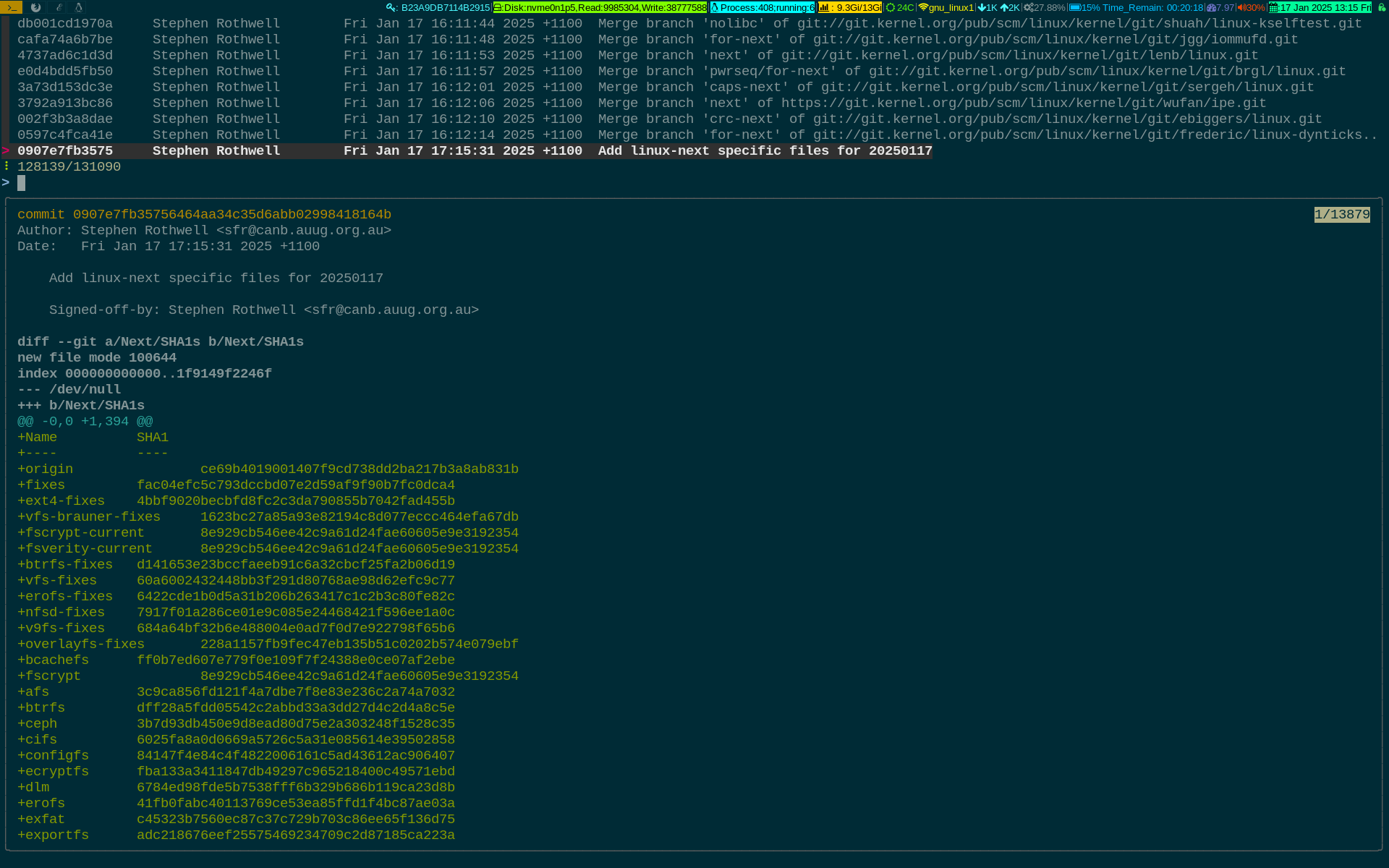The width and height of the screenshot is (1389, 868).
Task: Click the battery icon in status bar
Action: [x=1075, y=7]
